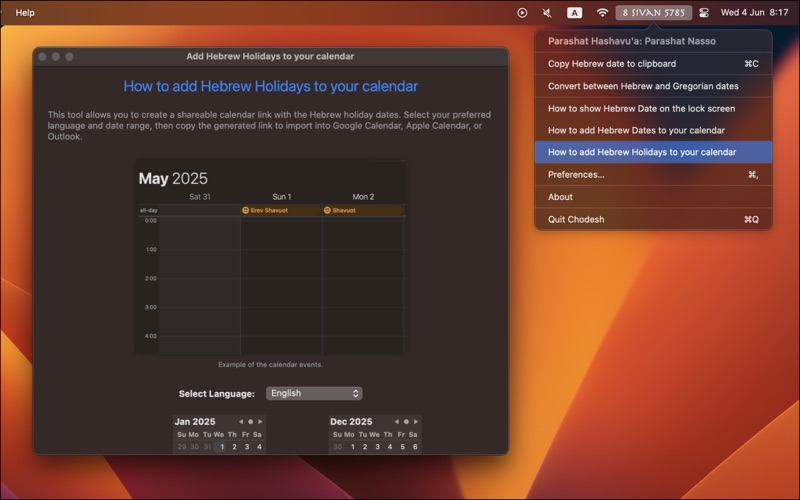The image size is (800, 500).
Task: Choose Copy Hebrew date to clipboard
Action: [653, 64]
